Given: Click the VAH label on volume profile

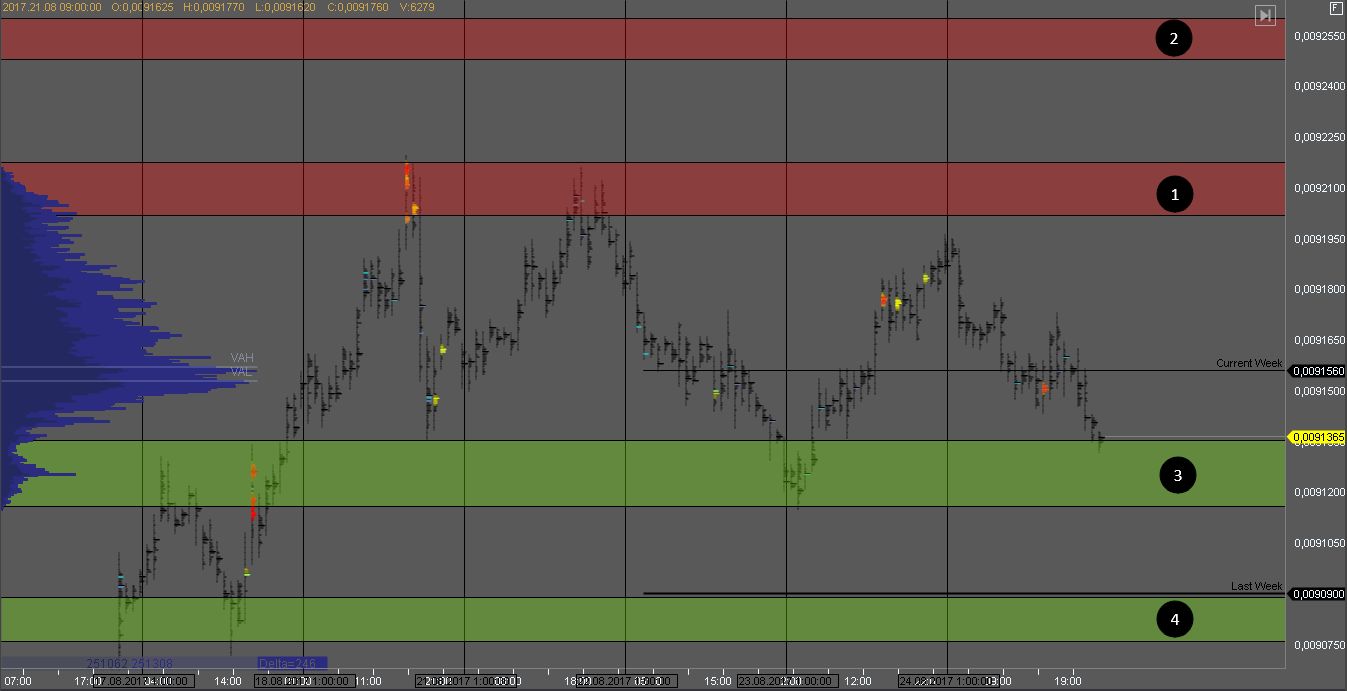Looking at the screenshot, I should [x=242, y=357].
